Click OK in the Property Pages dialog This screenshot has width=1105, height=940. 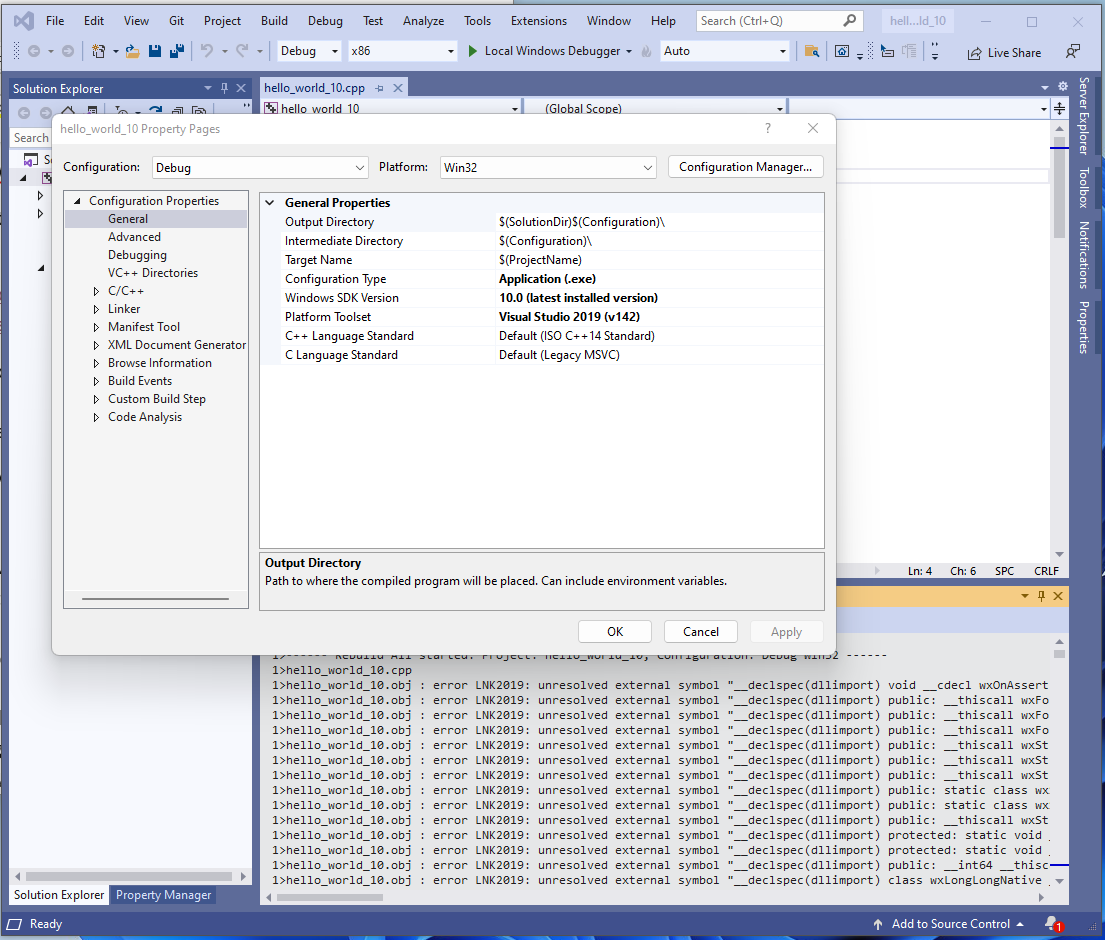click(615, 631)
